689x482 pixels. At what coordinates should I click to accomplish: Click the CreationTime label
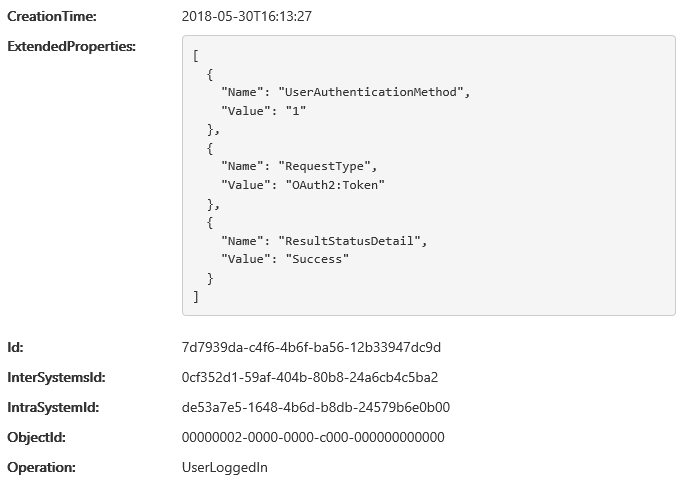52,16
